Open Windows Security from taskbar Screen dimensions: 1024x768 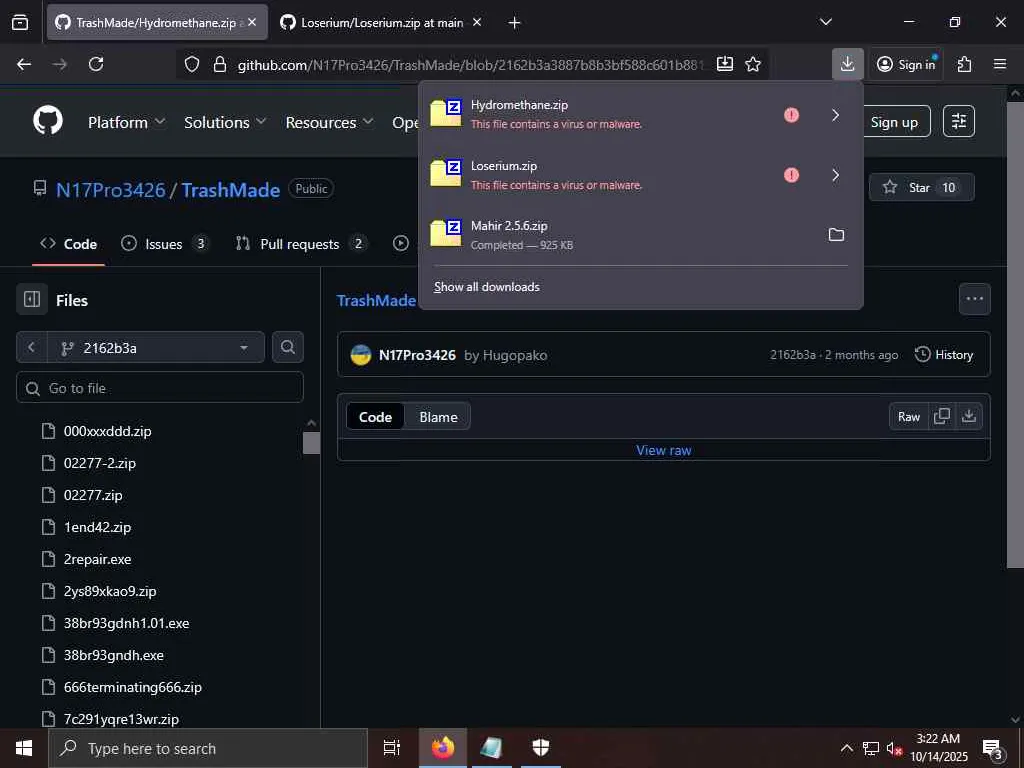point(541,748)
